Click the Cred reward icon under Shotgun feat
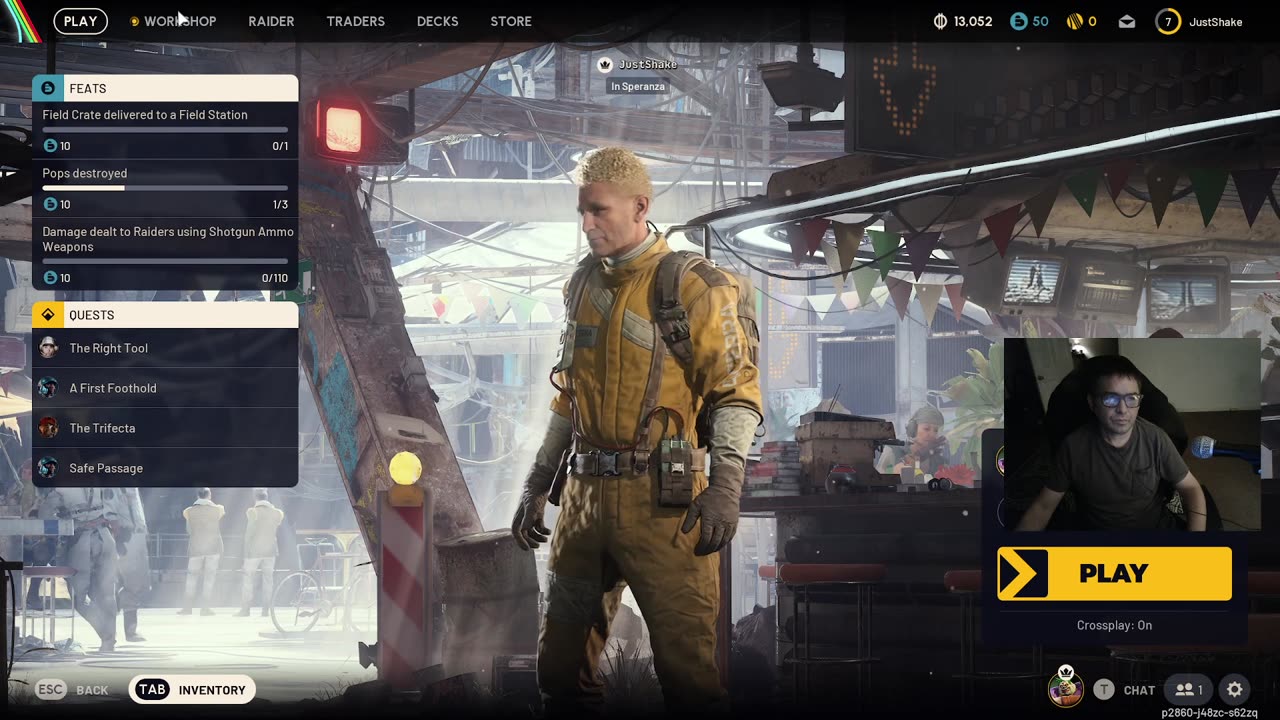This screenshot has width=1280, height=720. pos(50,278)
